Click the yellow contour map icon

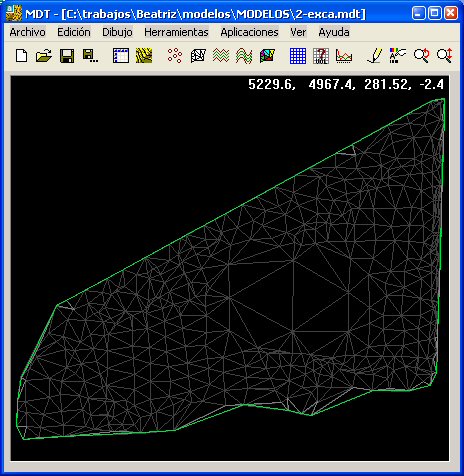pos(144,56)
